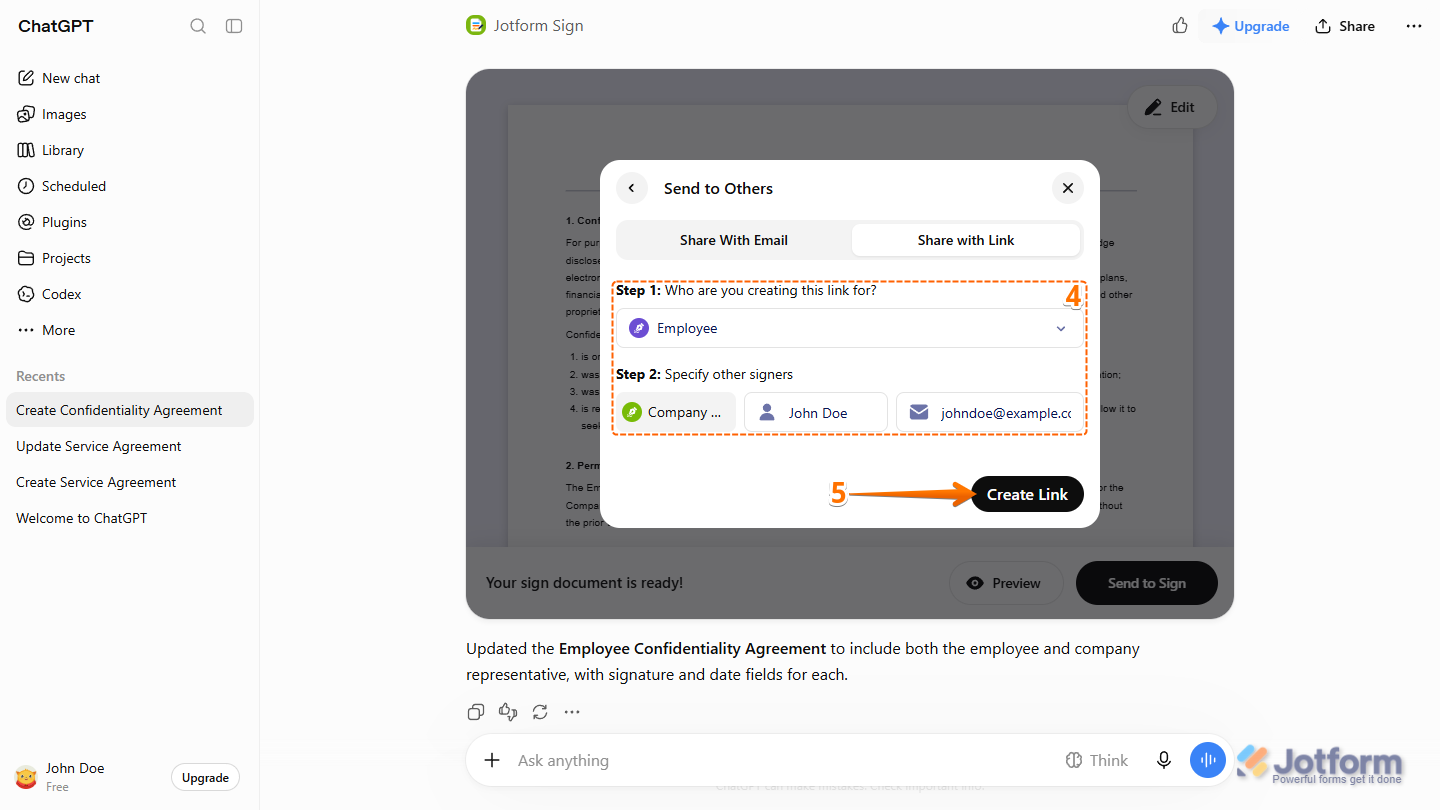Start voice mode with the blue waveform button
Screen dimensions: 1440x810
tap(1208, 760)
